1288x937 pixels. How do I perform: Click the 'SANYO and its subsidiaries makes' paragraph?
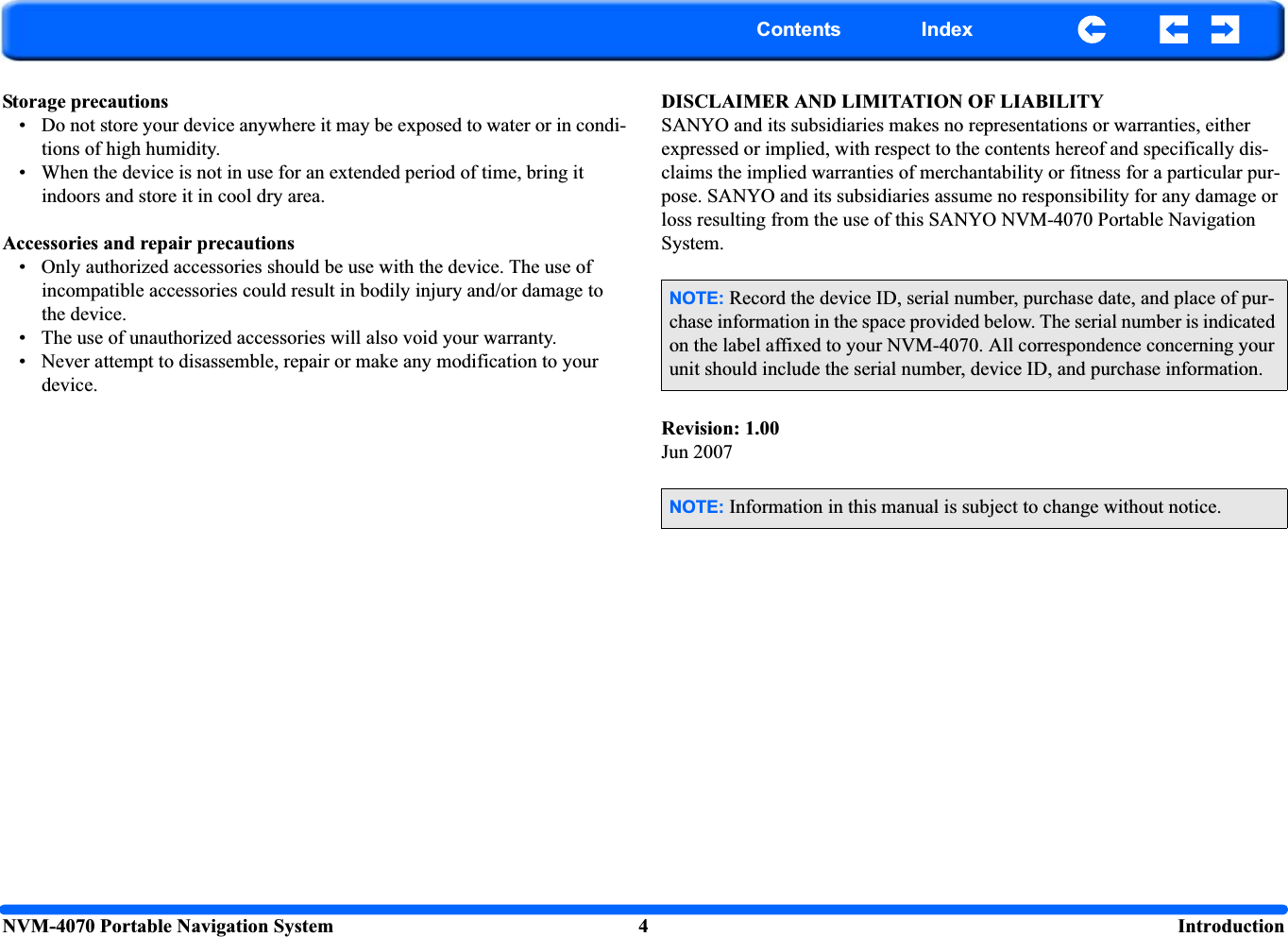[971, 184]
